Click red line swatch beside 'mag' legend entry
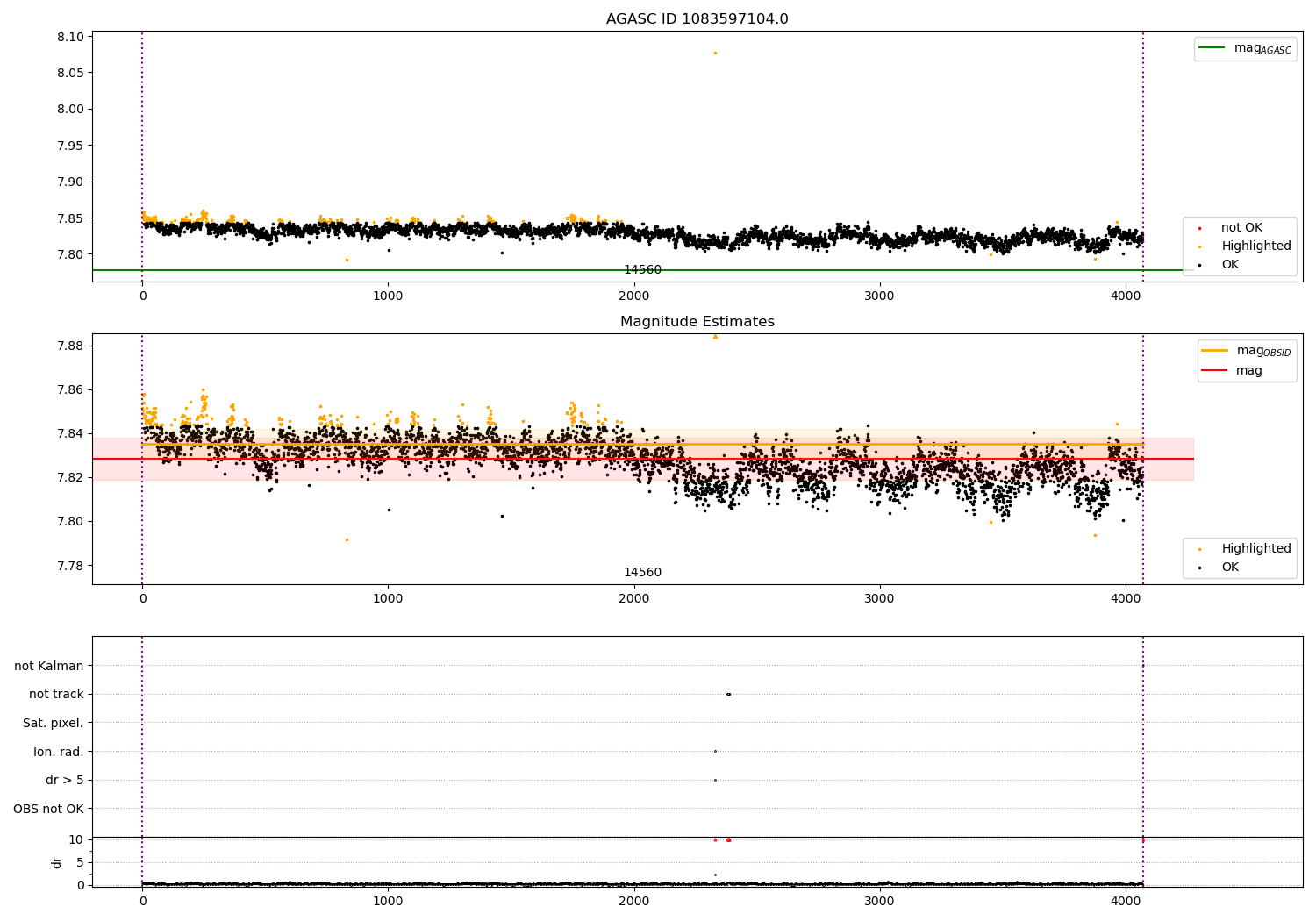Viewport: 1316px width, 921px height. (x=1214, y=370)
